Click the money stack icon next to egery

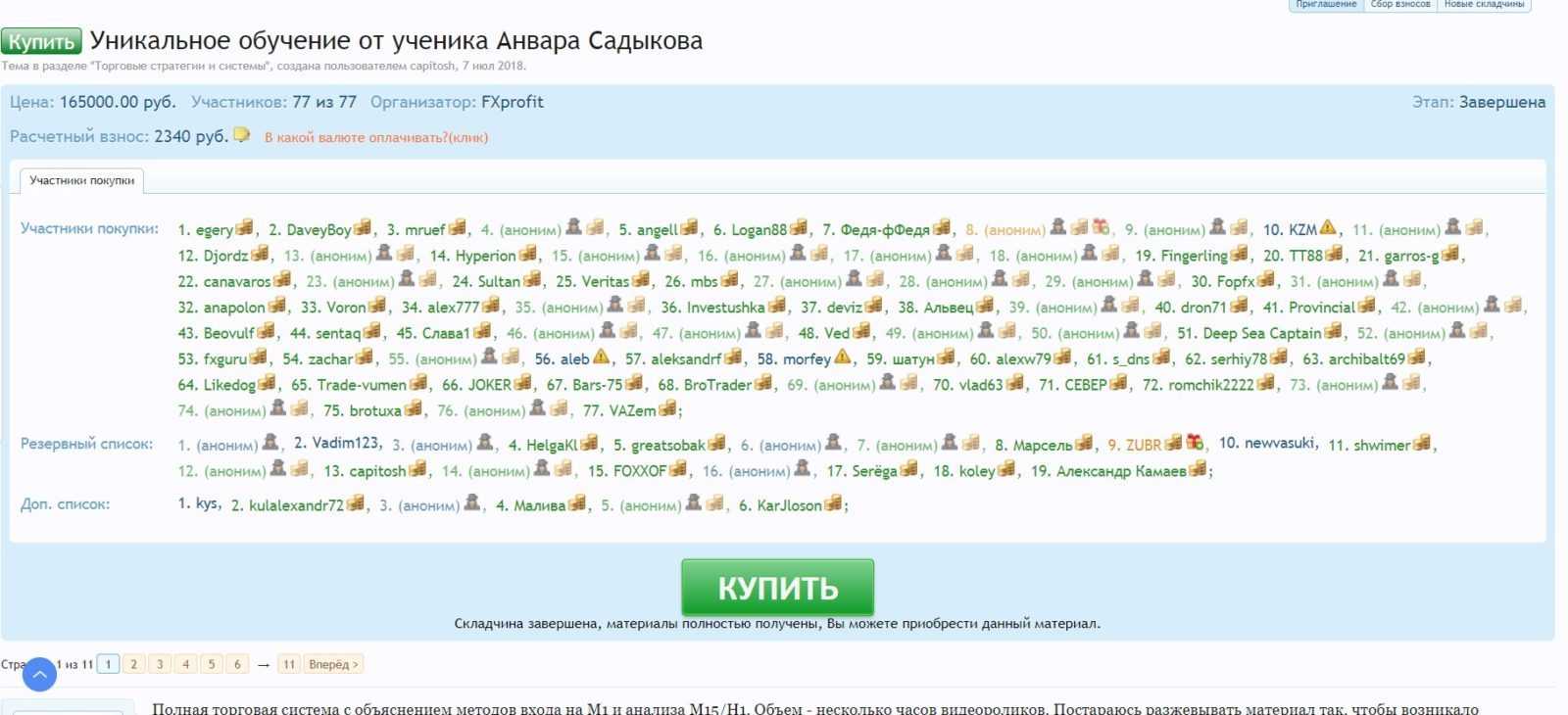coord(244,227)
